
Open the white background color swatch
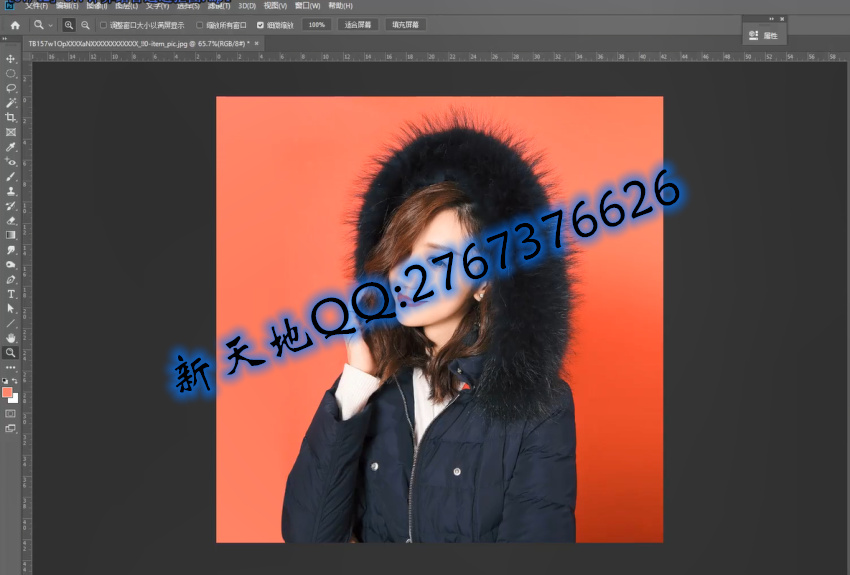(15, 399)
